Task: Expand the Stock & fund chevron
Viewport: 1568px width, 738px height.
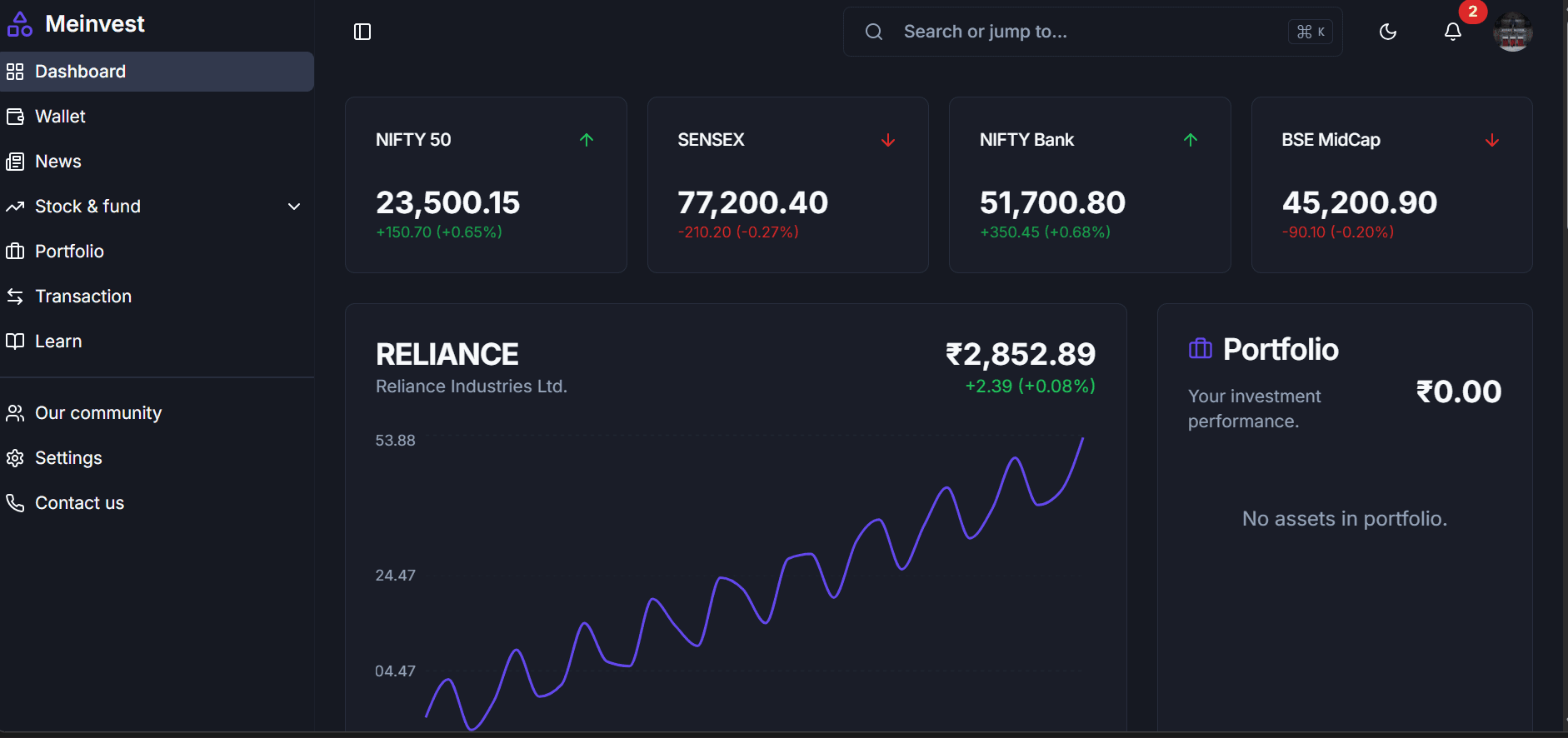Action: pyautogui.click(x=294, y=207)
